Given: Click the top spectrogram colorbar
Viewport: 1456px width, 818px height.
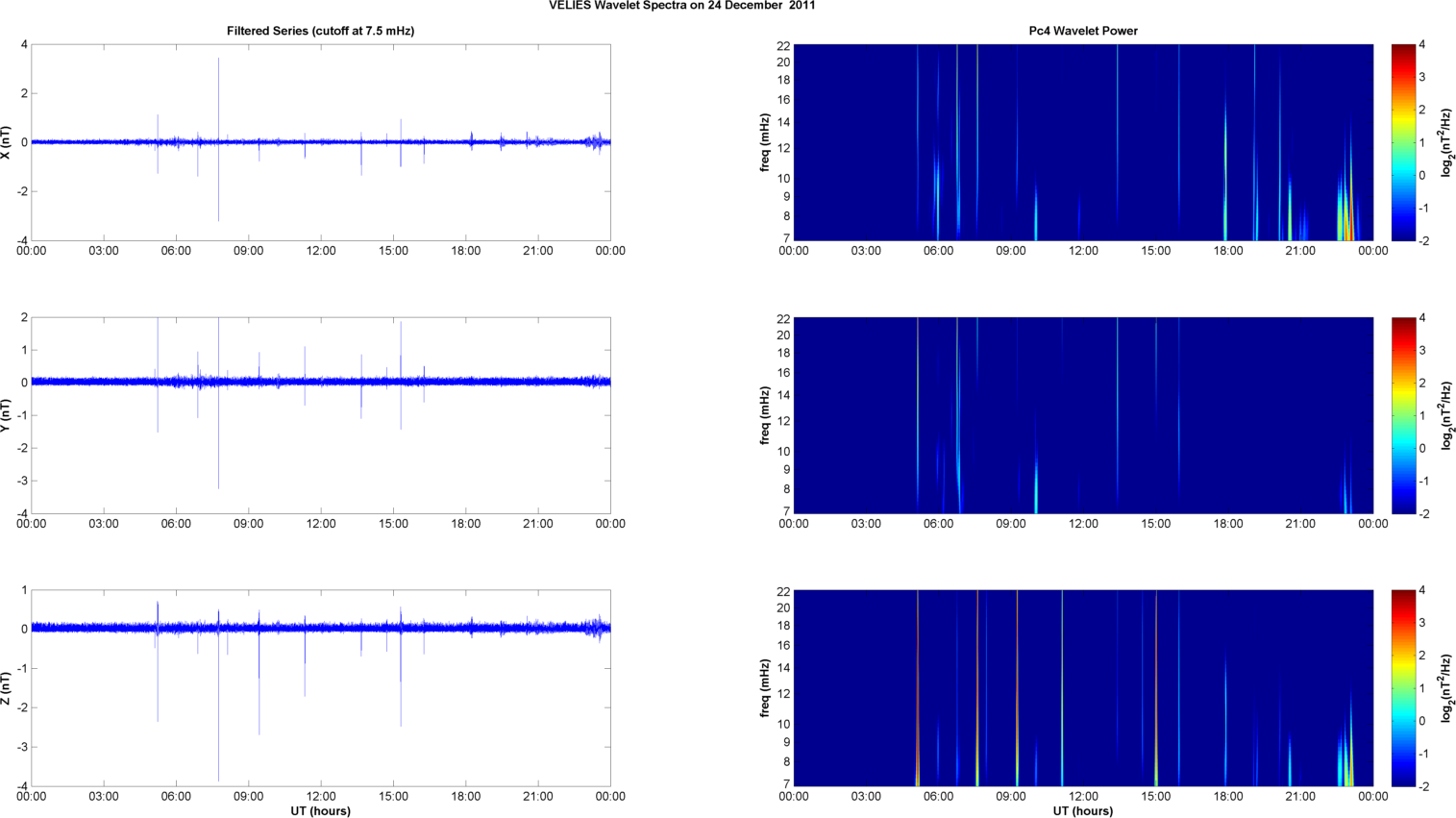Looking at the screenshot, I should pos(1402,142).
